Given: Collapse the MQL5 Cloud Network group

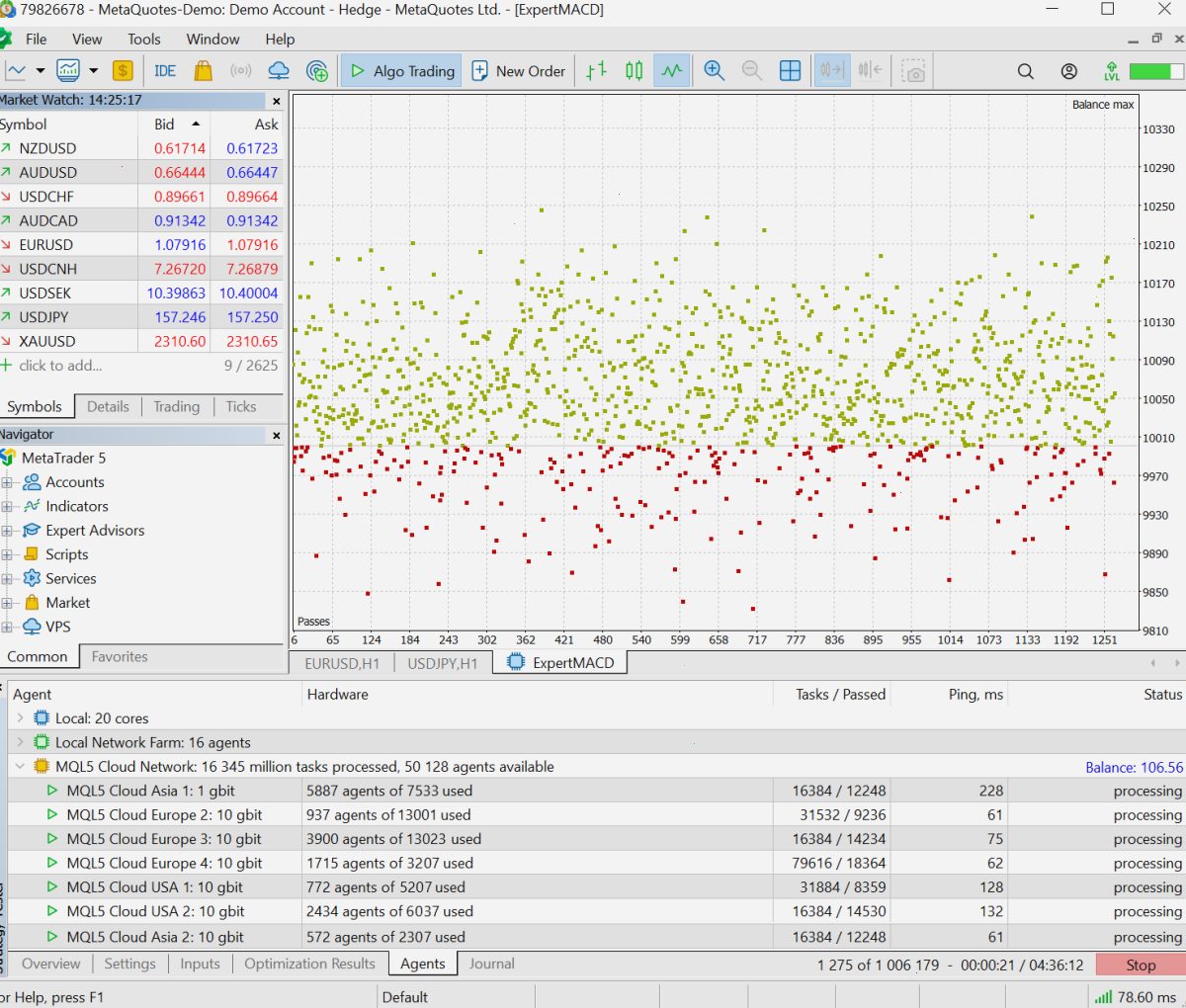Looking at the screenshot, I should point(20,767).
